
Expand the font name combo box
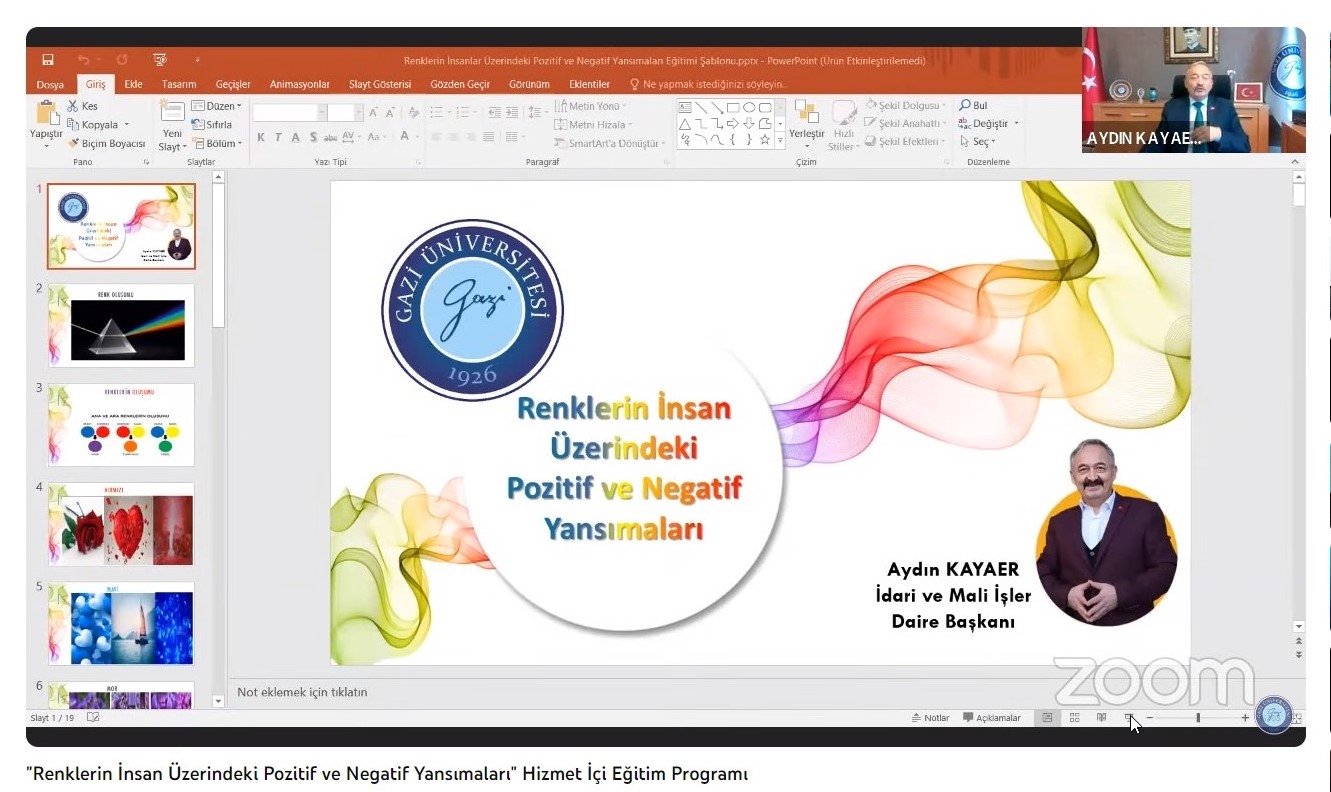pyautogui.click(x=322, y=112)
